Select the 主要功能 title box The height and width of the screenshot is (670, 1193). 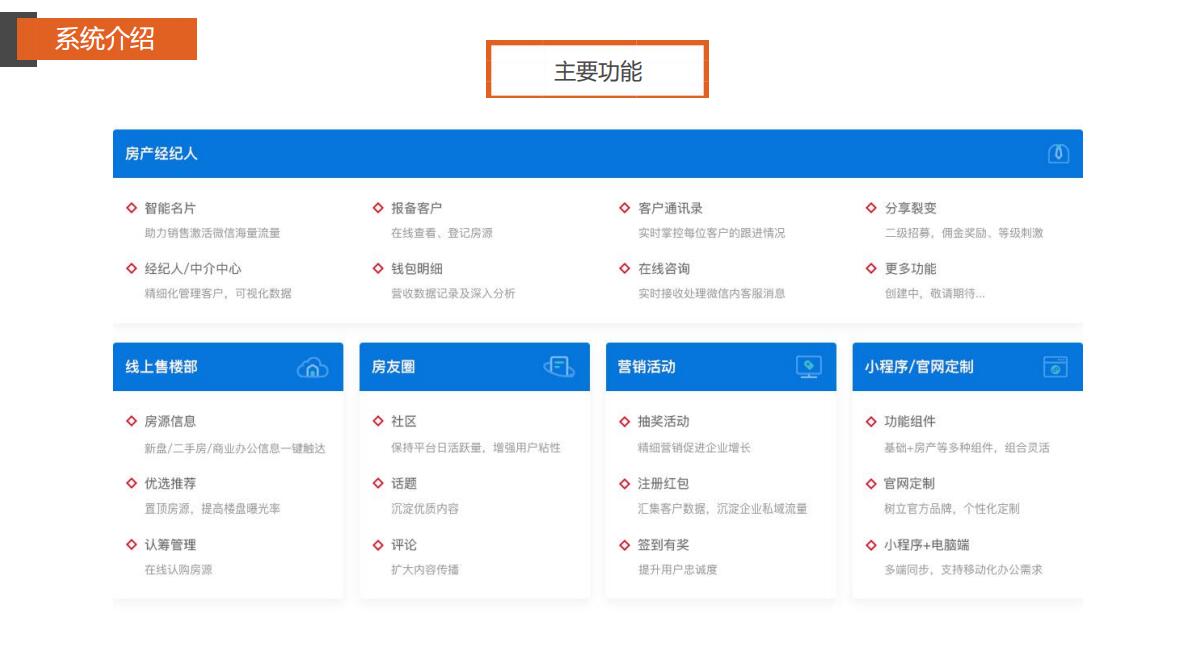597,70
